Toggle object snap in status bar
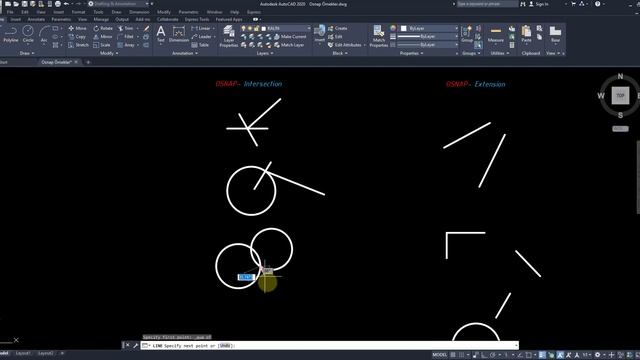This screenshot has width=640, height=360. [528, 355]
